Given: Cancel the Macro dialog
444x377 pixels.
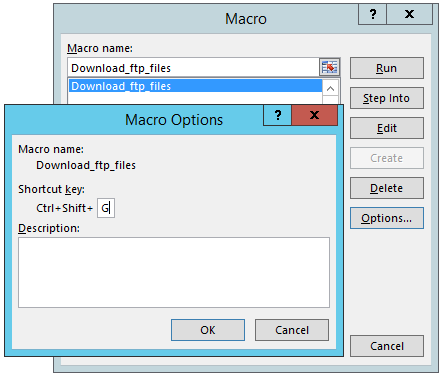Looking at the screenshot, I should click(387, 346).
